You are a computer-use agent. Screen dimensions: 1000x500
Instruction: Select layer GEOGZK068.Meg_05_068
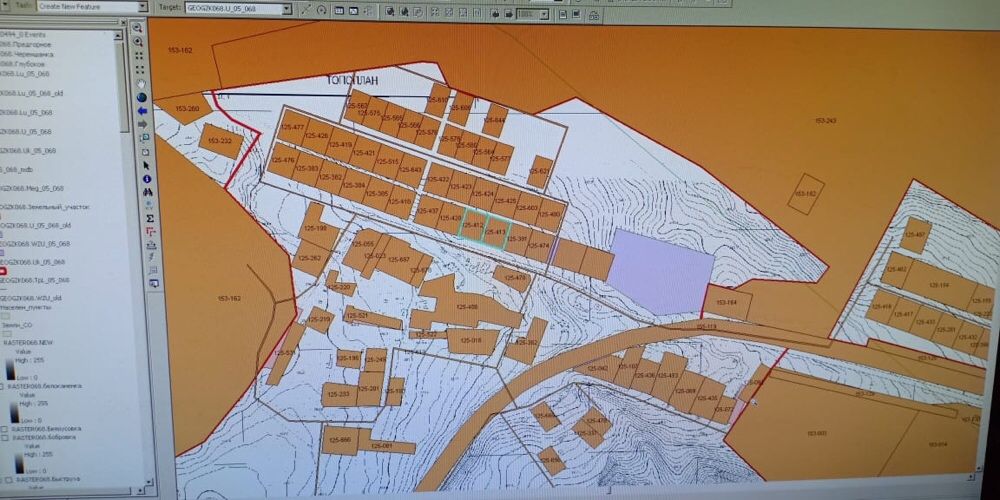pos(32,189)
